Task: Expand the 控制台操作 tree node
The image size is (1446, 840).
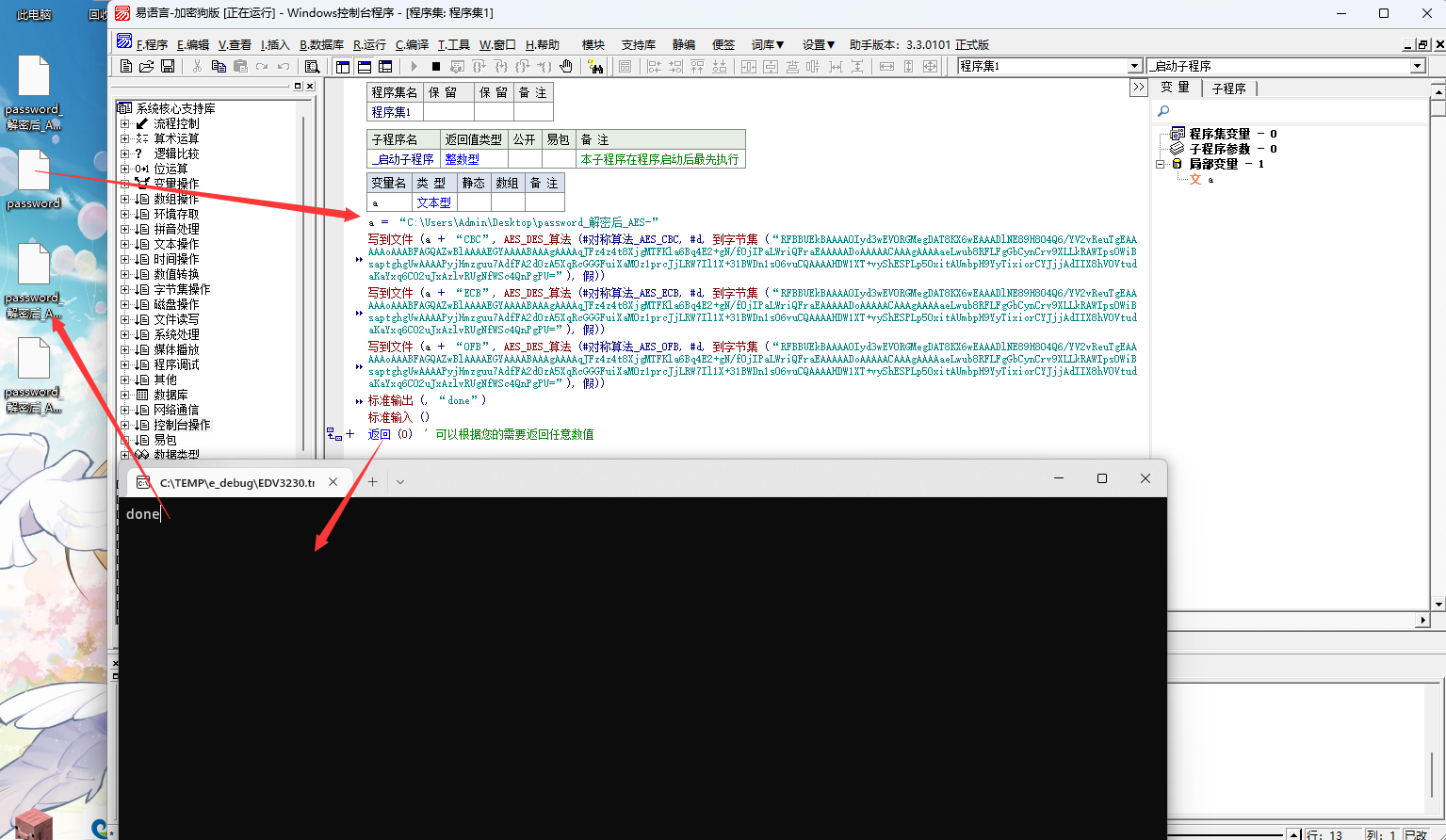Action: tap(125, 425)
